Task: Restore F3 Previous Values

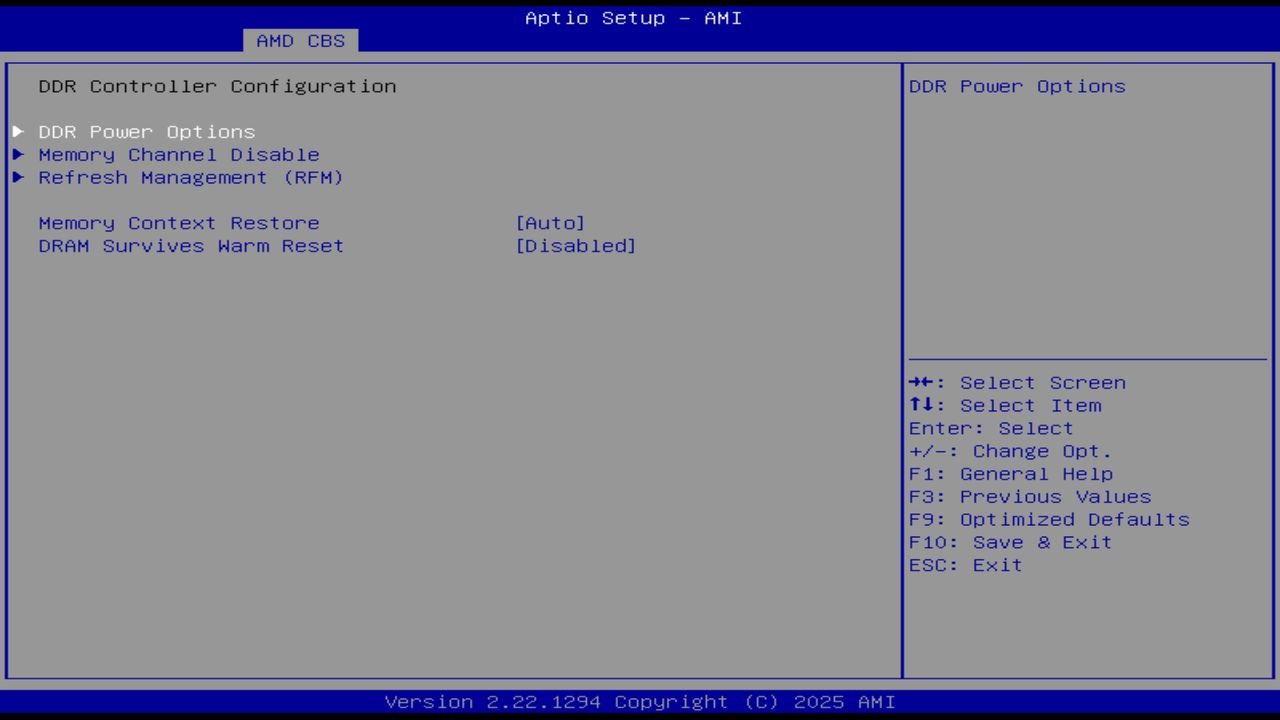Action: [x=1029, y=496]
